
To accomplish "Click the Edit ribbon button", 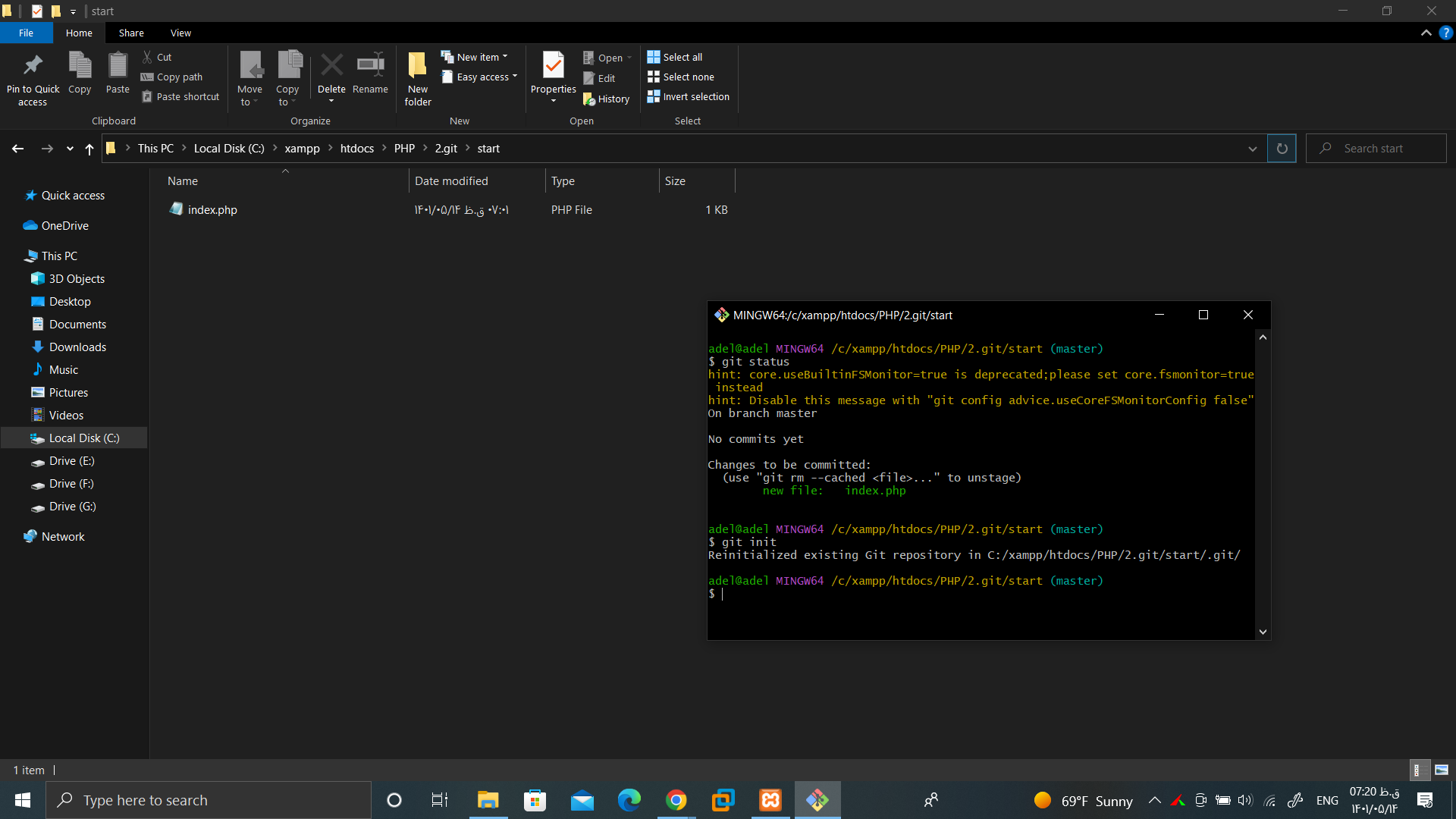I will coord(599,78).
